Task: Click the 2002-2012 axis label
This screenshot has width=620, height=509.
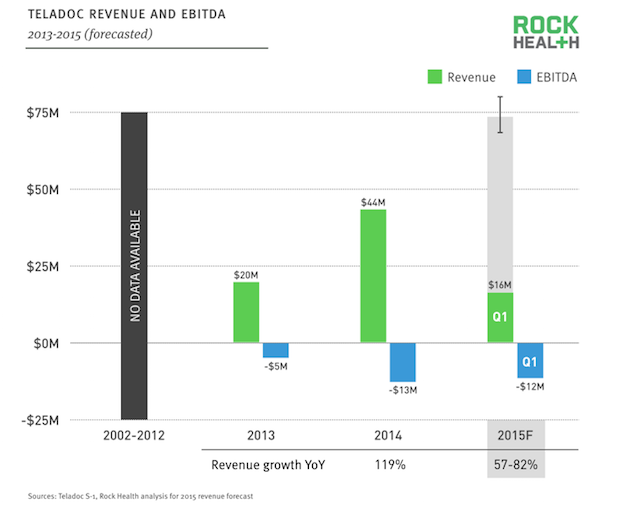Action: click(134, 435)
